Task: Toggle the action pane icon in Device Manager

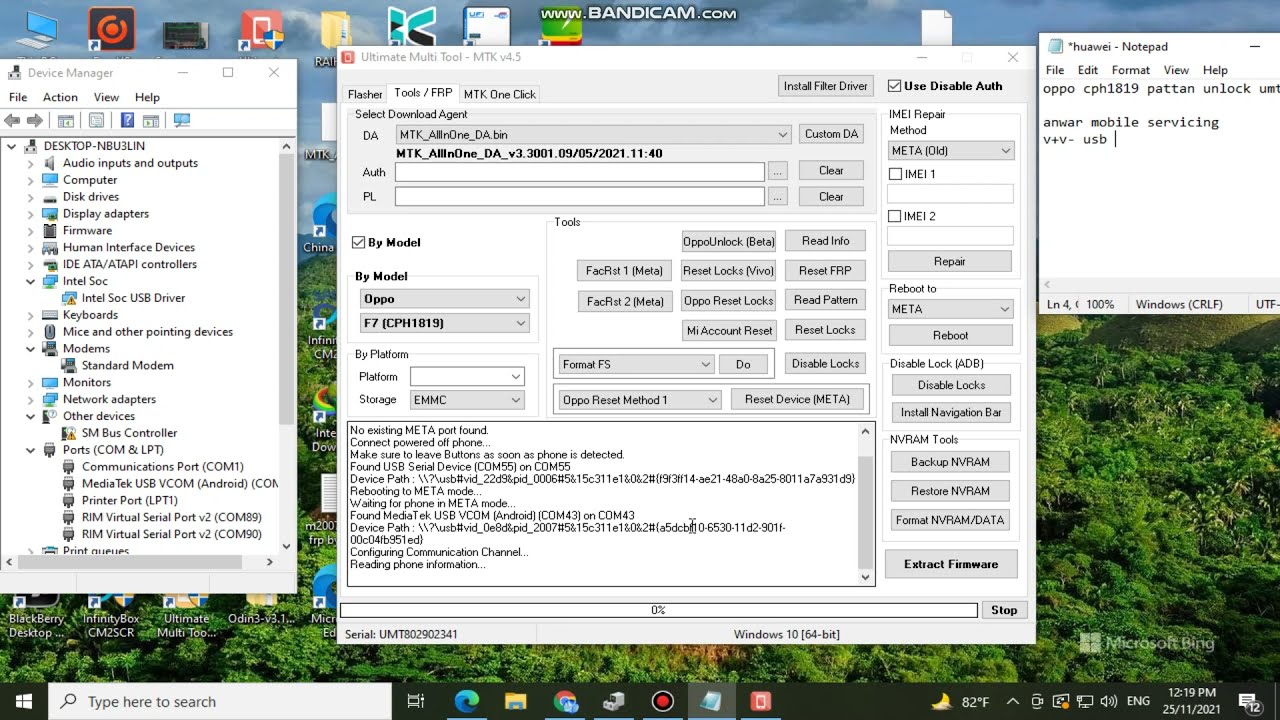Action: pyautogui.click(x=150, y=121)
